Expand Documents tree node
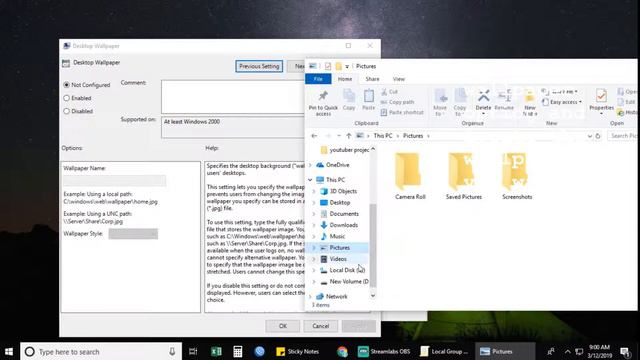This screenshot has width=640, height=360. click(x=314, y=214)
